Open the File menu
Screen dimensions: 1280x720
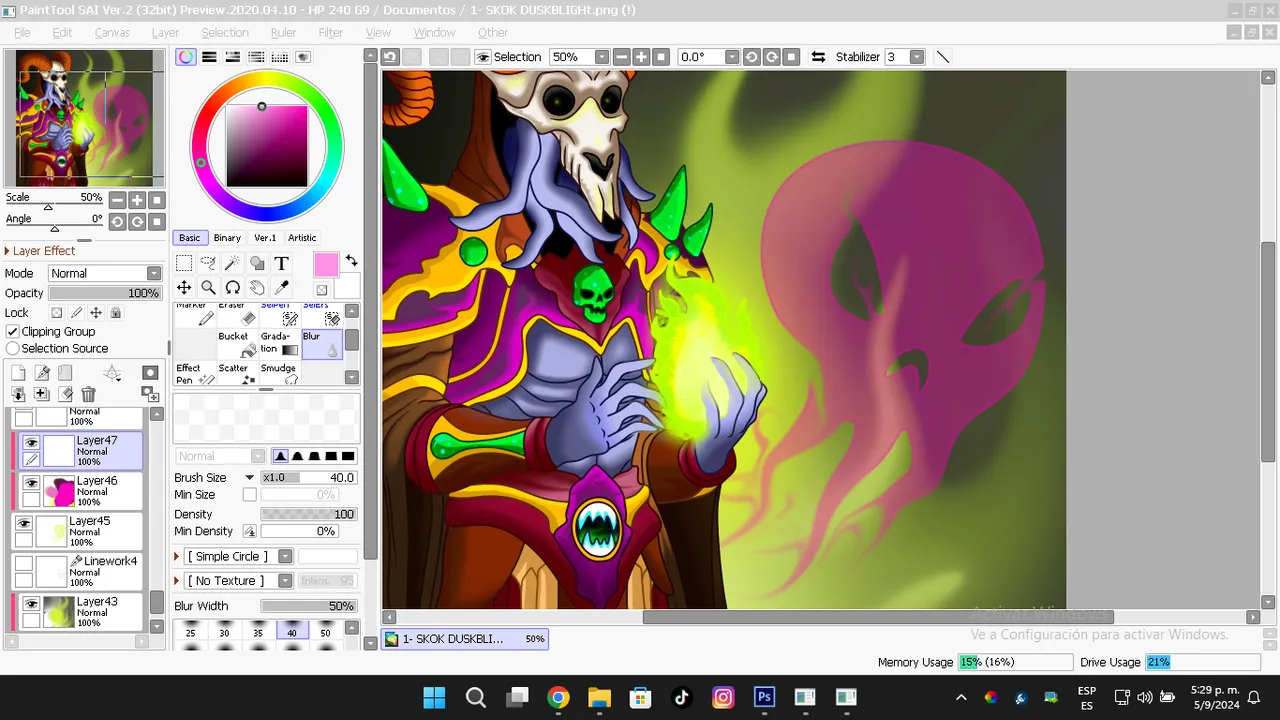tap(22, 32)
